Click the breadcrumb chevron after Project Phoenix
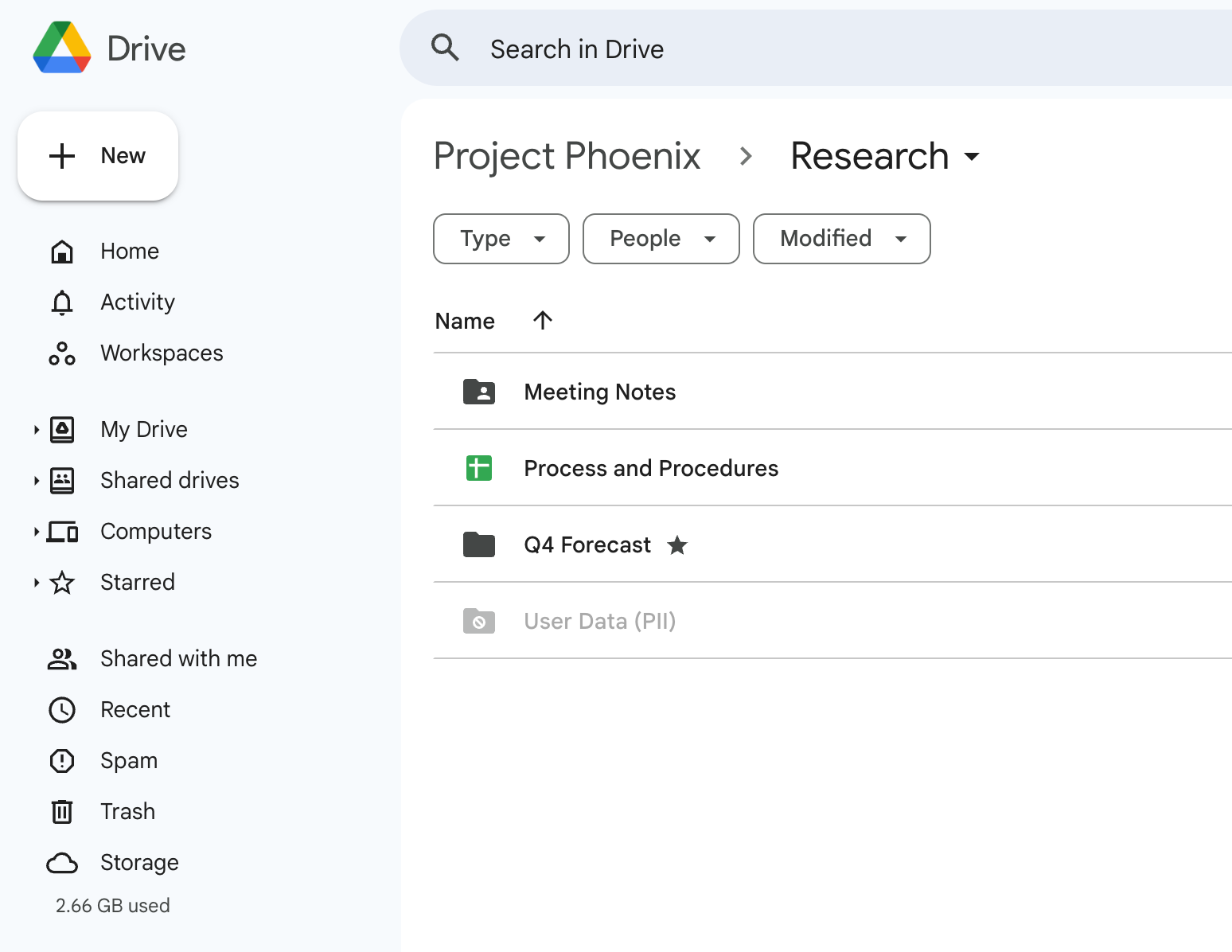The width and height of the screenshot is (1232, 952). [746, 156]
